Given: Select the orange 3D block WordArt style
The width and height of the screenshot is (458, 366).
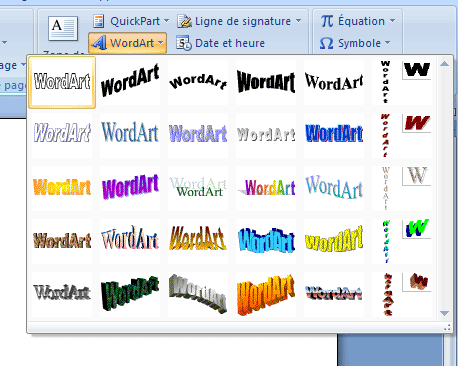Looking at the screenshot, I should 266,294.
